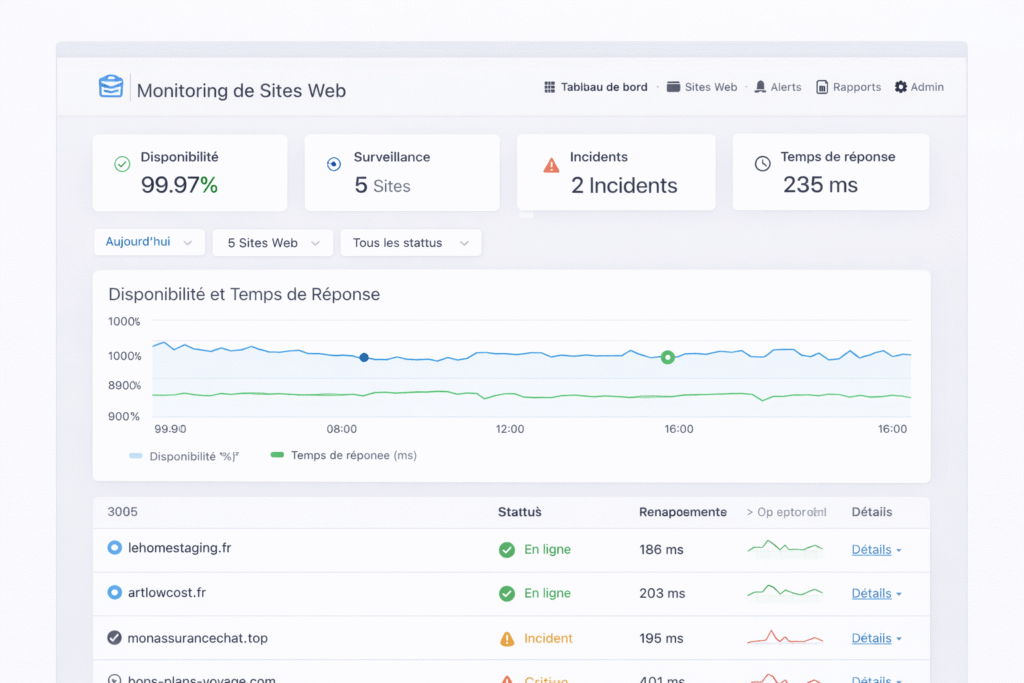Screen dimensions: 1024x683
Task: Click the green marker on the availability chart
Action: pos(668,357)
